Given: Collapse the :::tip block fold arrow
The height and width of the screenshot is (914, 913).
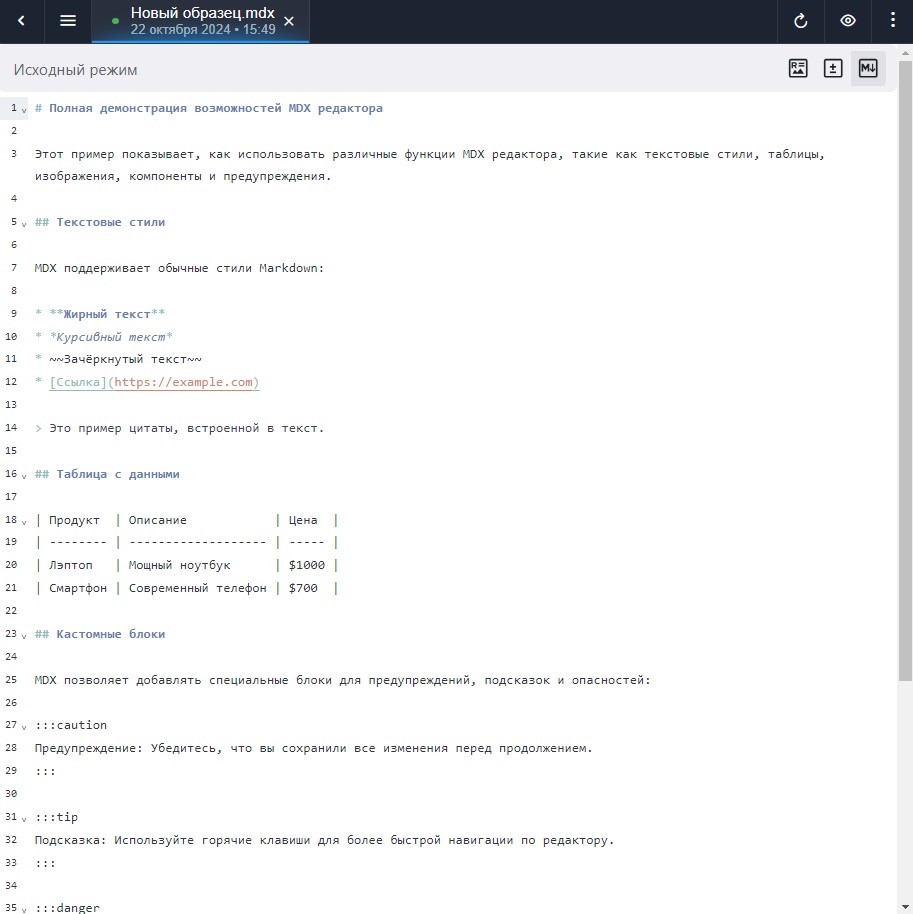Looking at the screenshot, I should pyautogui.click(x=24, y=819).
